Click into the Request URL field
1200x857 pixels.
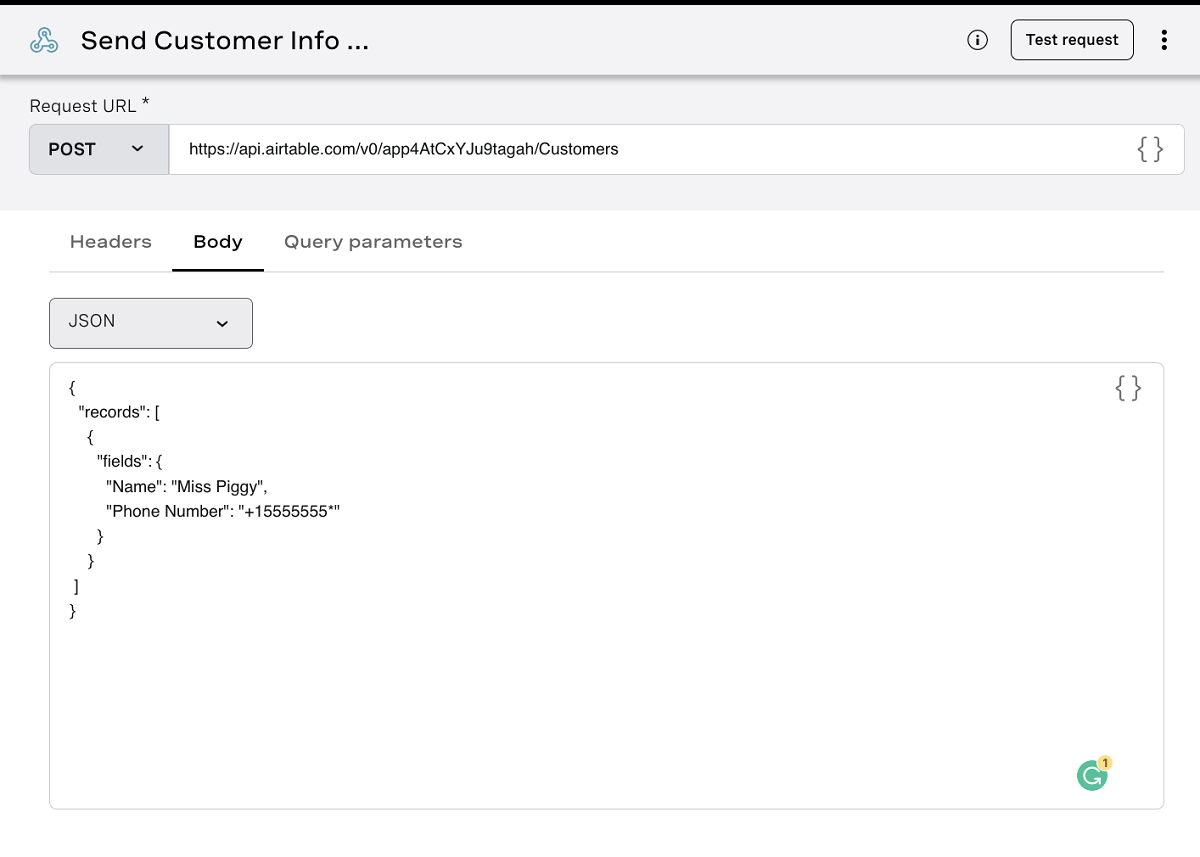[x=676, y=149]
